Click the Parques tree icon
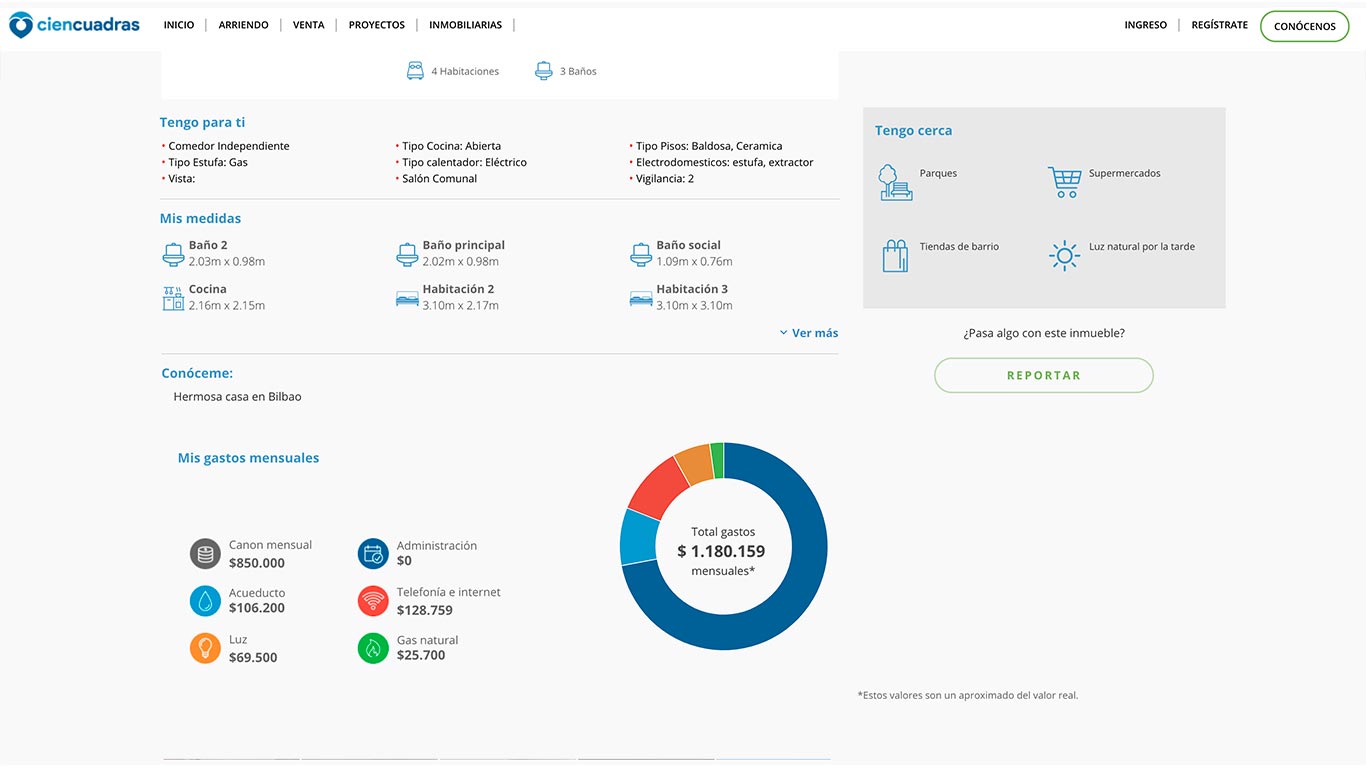This screenshot has height=768, width=1366. tap(895, 182)
